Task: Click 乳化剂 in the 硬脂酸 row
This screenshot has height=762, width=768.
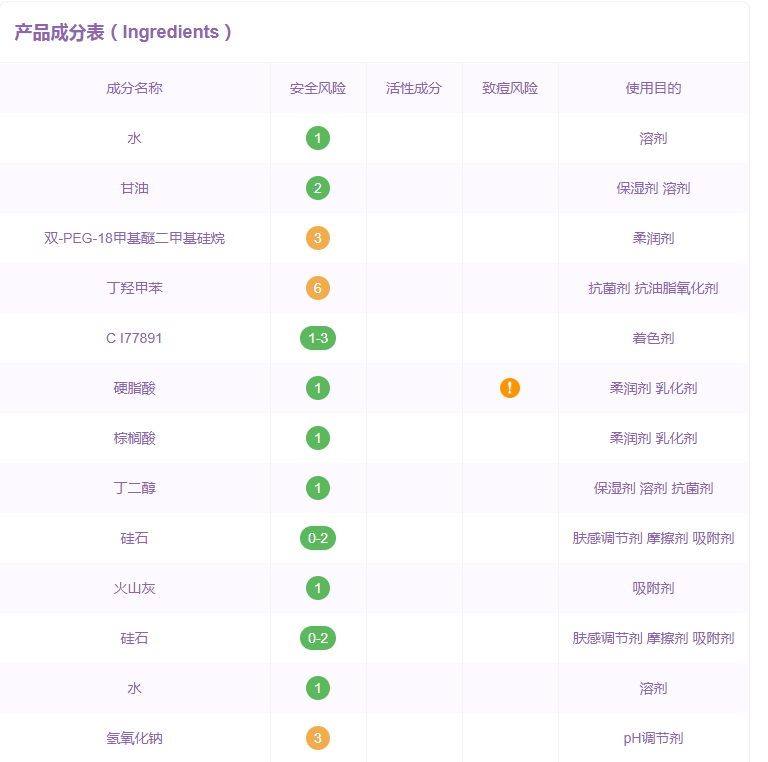Action: point(676,388)
